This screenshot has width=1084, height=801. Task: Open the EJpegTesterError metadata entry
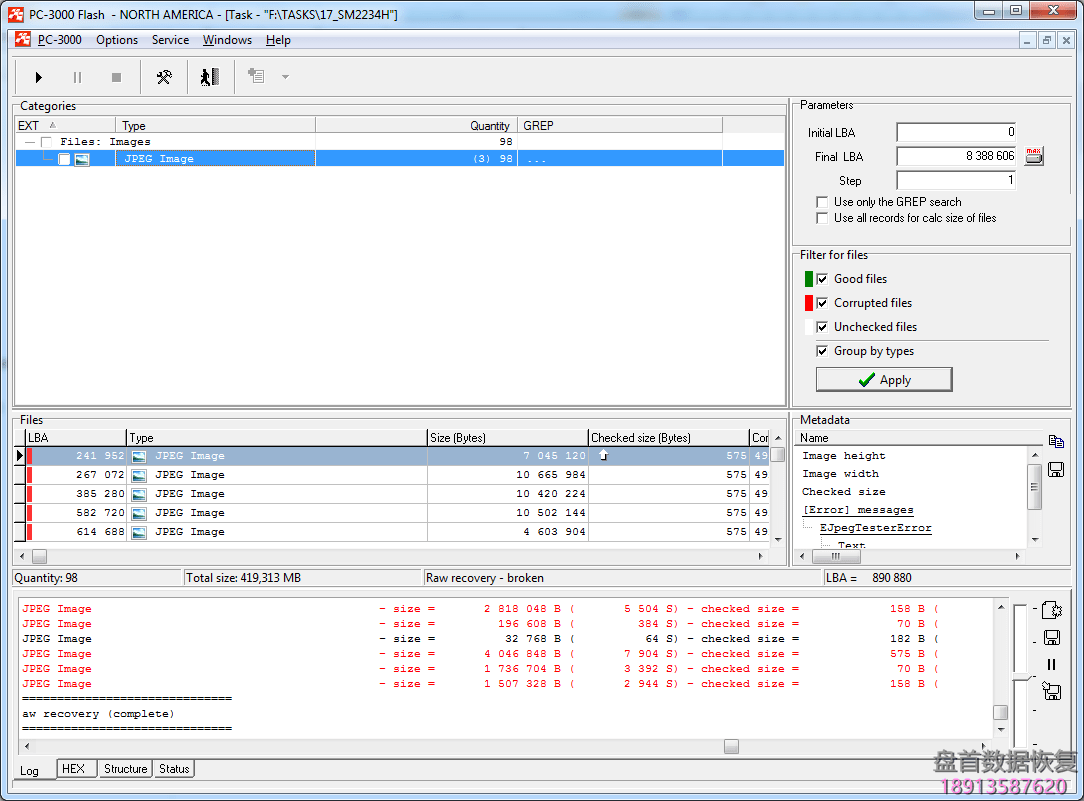pos(875,528)
